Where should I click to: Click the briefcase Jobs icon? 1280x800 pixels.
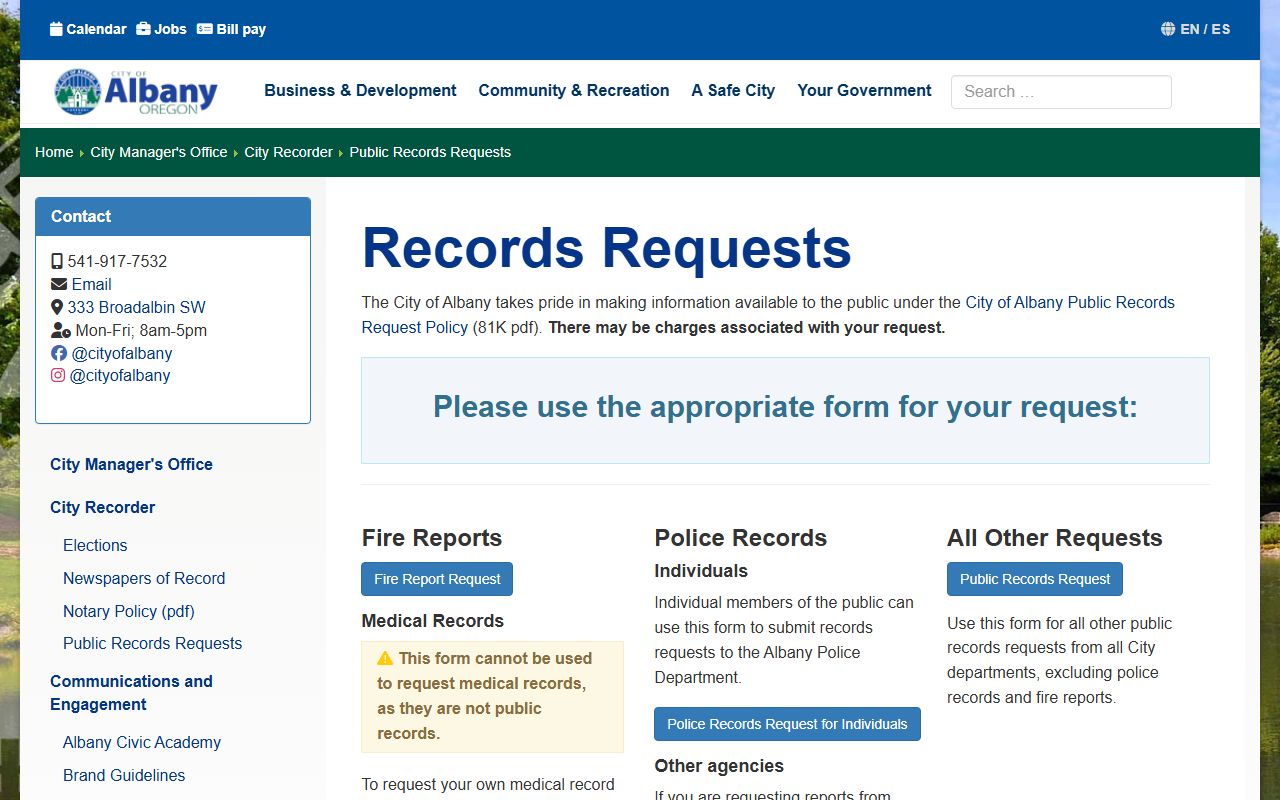pos(143,29)
